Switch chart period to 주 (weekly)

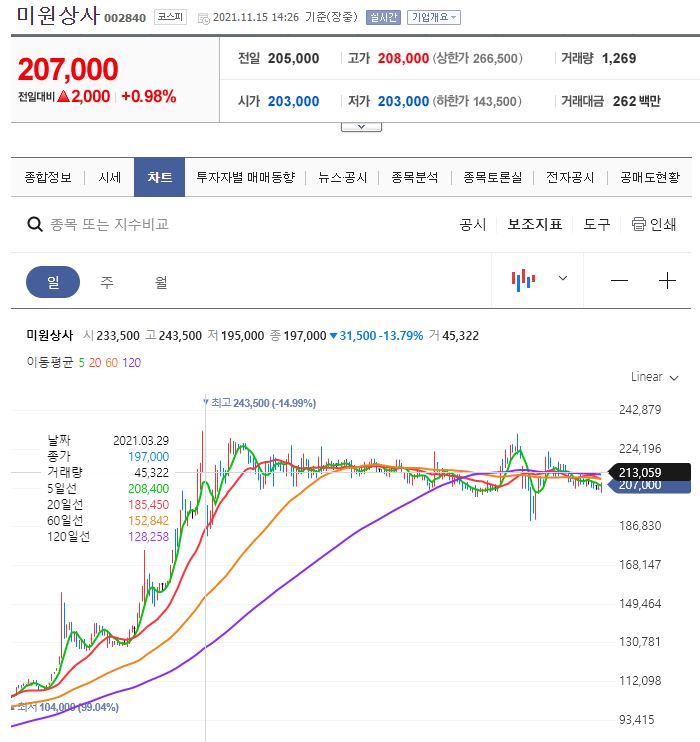click(107, 282)
